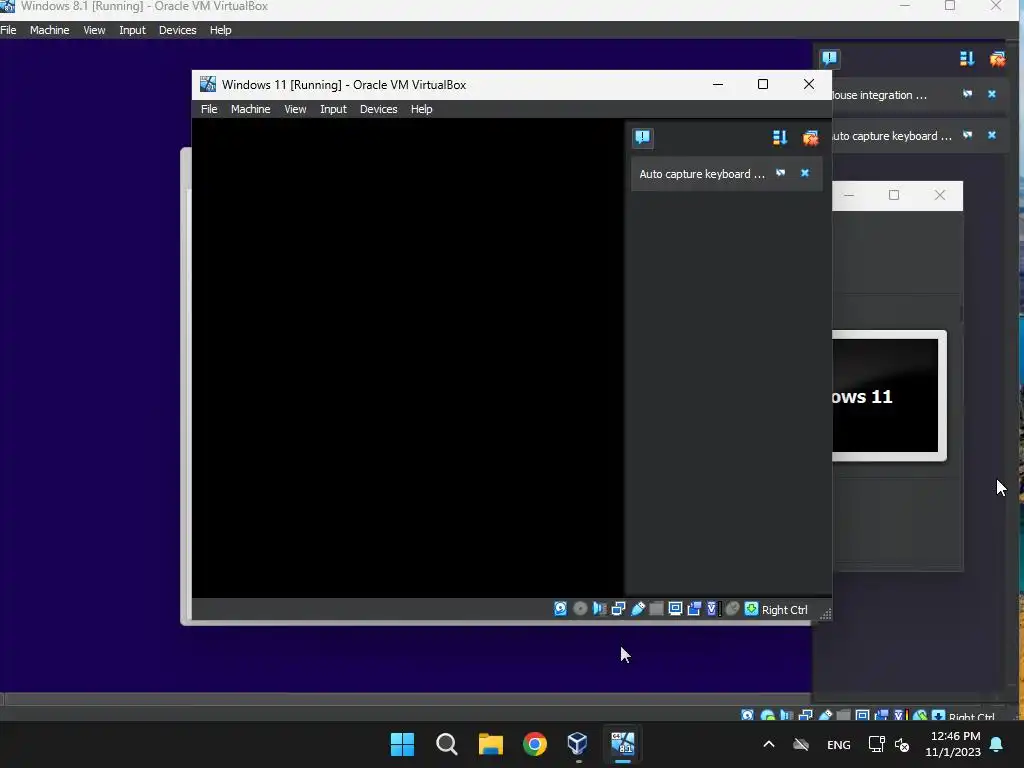Maximize the Windows 11 VM window

point(763,84)
